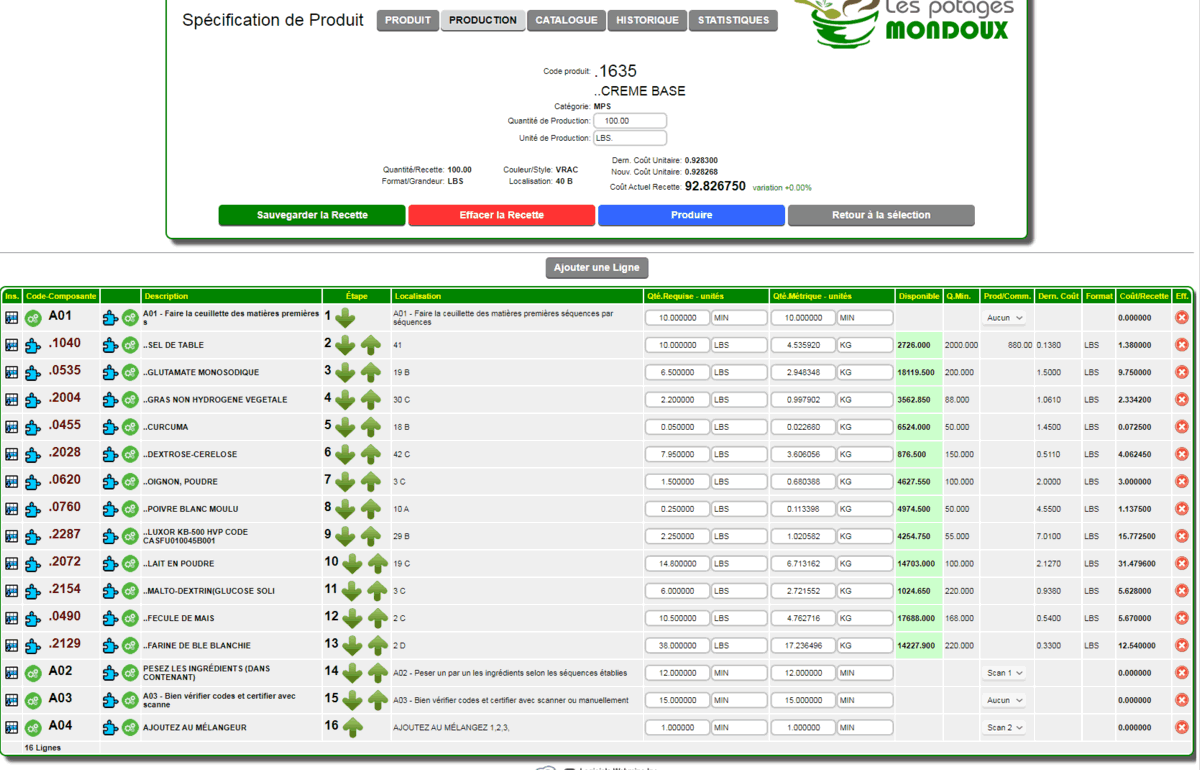Click component code .2129

[65, 644]
